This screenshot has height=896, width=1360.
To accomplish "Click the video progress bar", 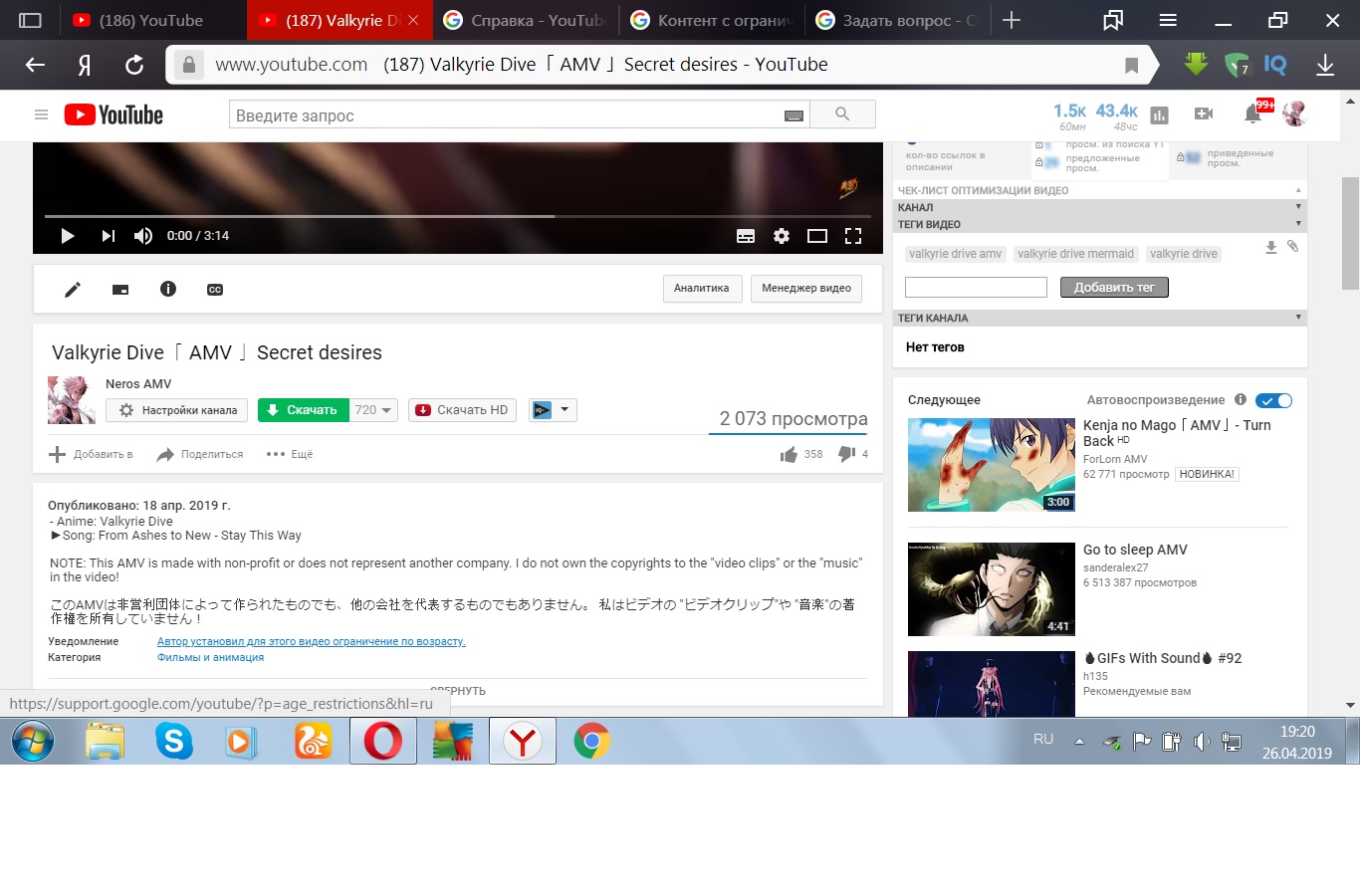I will (x=458, y=216).
